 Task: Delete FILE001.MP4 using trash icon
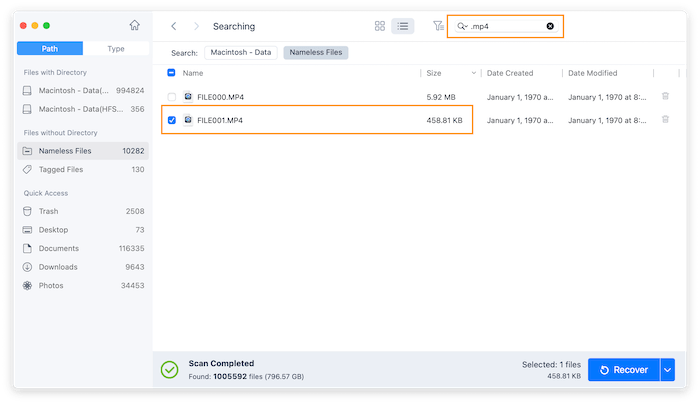point(666,120)
